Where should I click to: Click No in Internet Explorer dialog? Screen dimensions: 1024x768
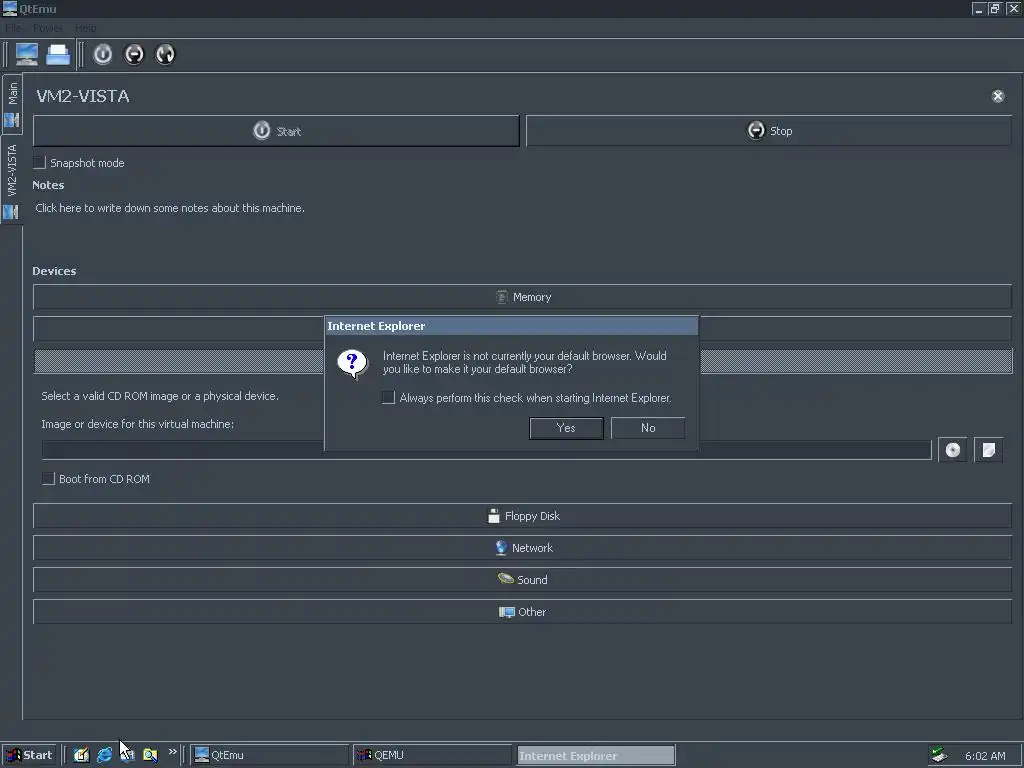coord(648,428)
